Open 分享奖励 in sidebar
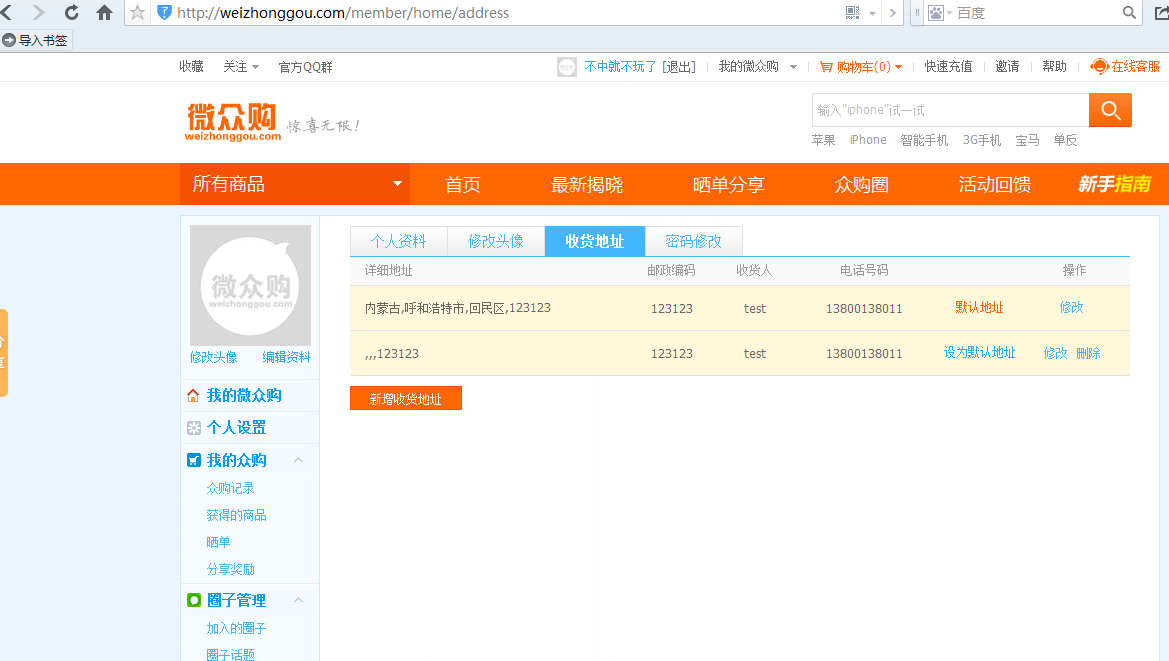Viewport: 1169px width, 661px height. 230,569
